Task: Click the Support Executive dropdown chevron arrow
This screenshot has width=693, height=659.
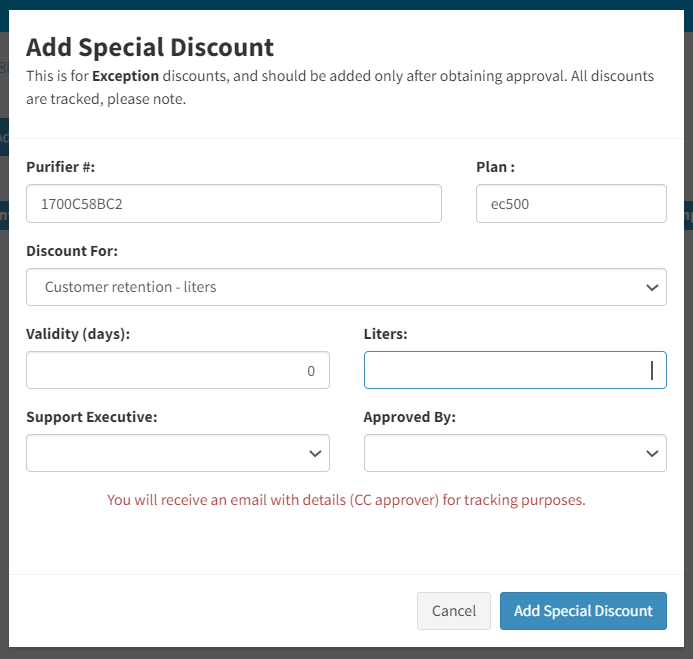Action: tap(315, 453)
